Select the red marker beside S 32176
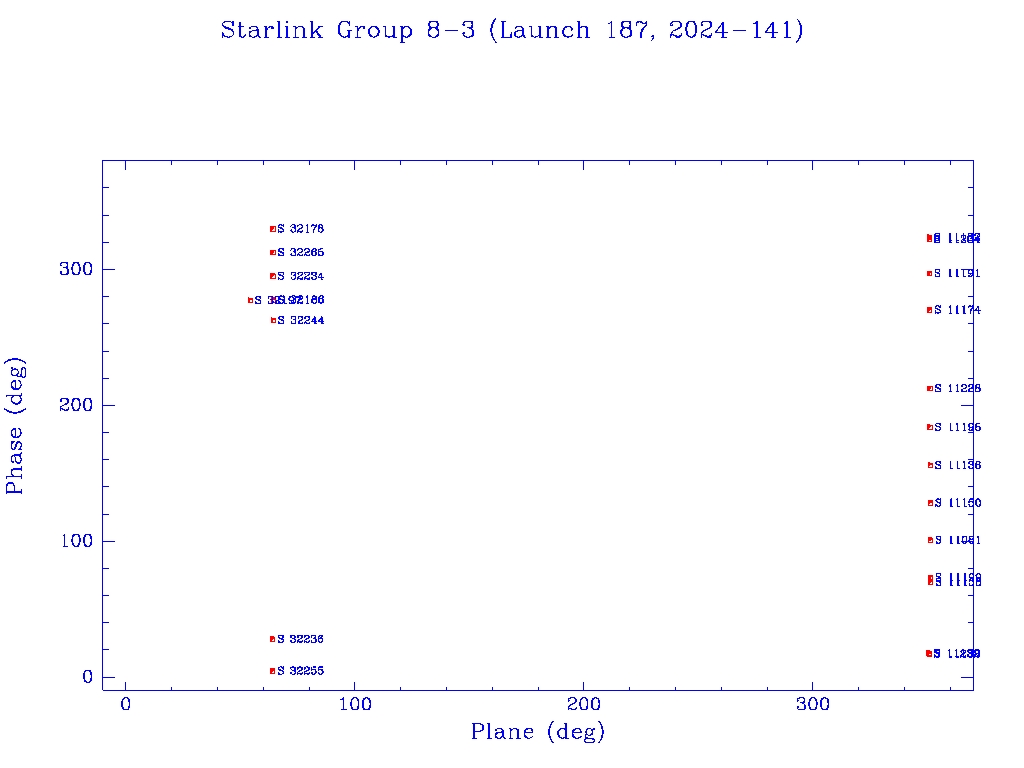This screenshot has height=768, width=1024. coord(272,229)
